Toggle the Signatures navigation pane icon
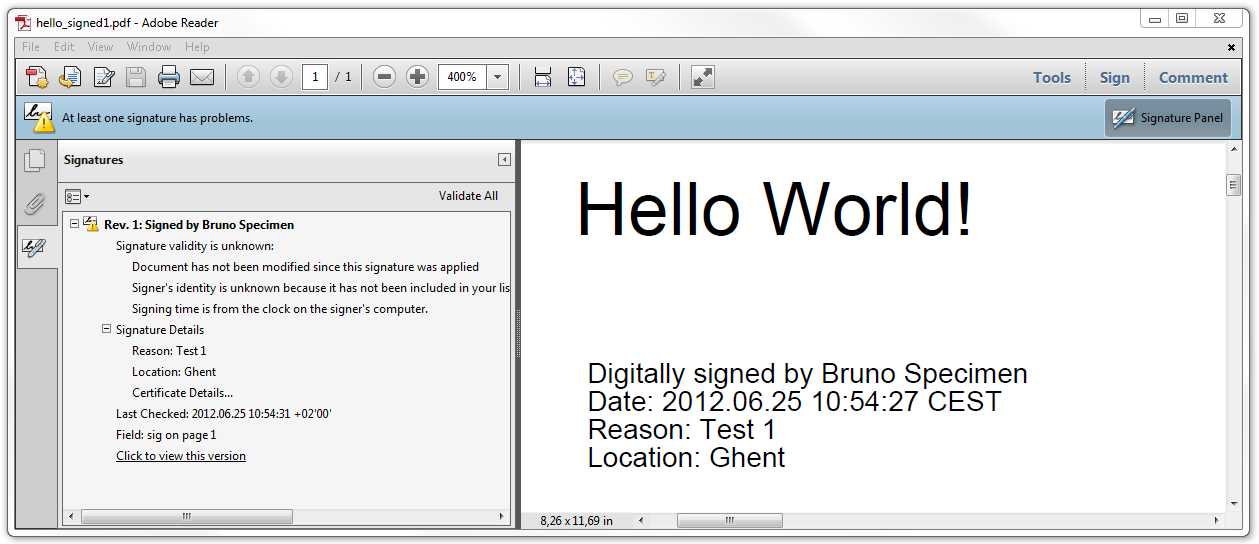This screenshot has height=544, width=1259. 35,248
